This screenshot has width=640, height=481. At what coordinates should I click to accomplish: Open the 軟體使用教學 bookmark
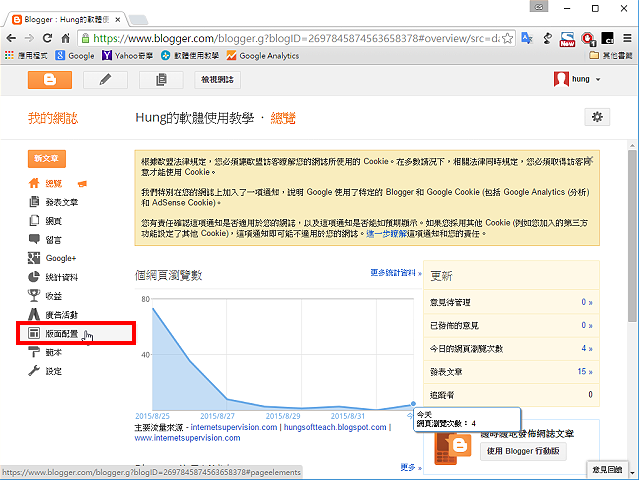[190, 56]
